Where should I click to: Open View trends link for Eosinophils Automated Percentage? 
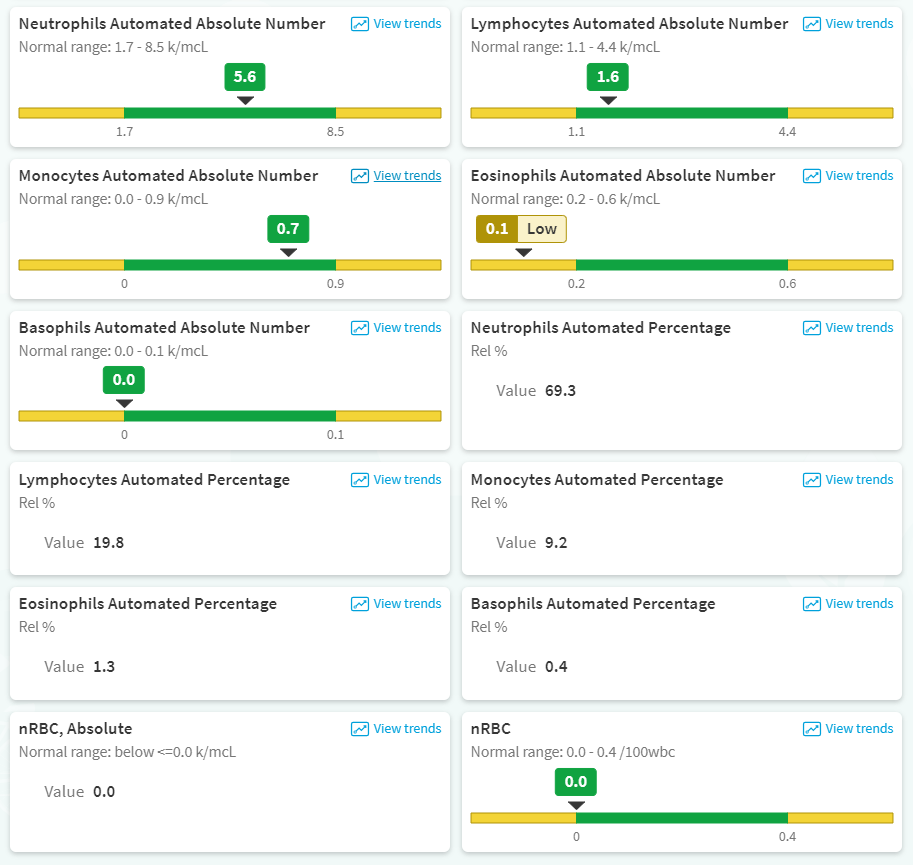click(407, 604)
